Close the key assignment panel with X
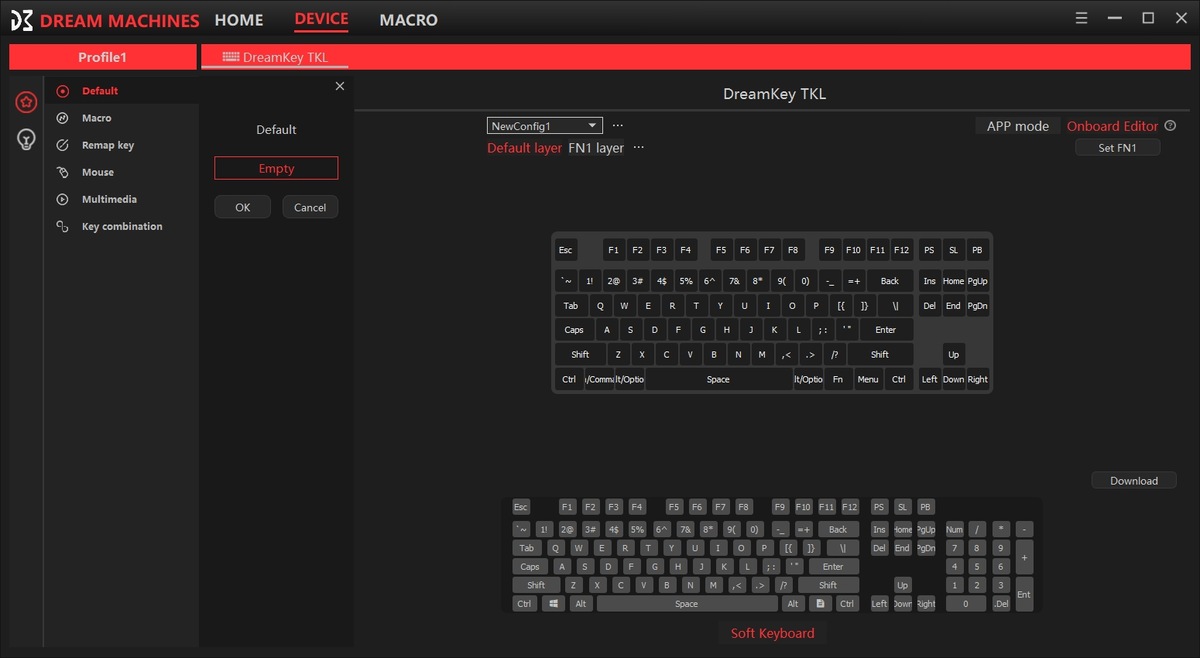Screen dimensions: 1200x658 click(340, 86)
